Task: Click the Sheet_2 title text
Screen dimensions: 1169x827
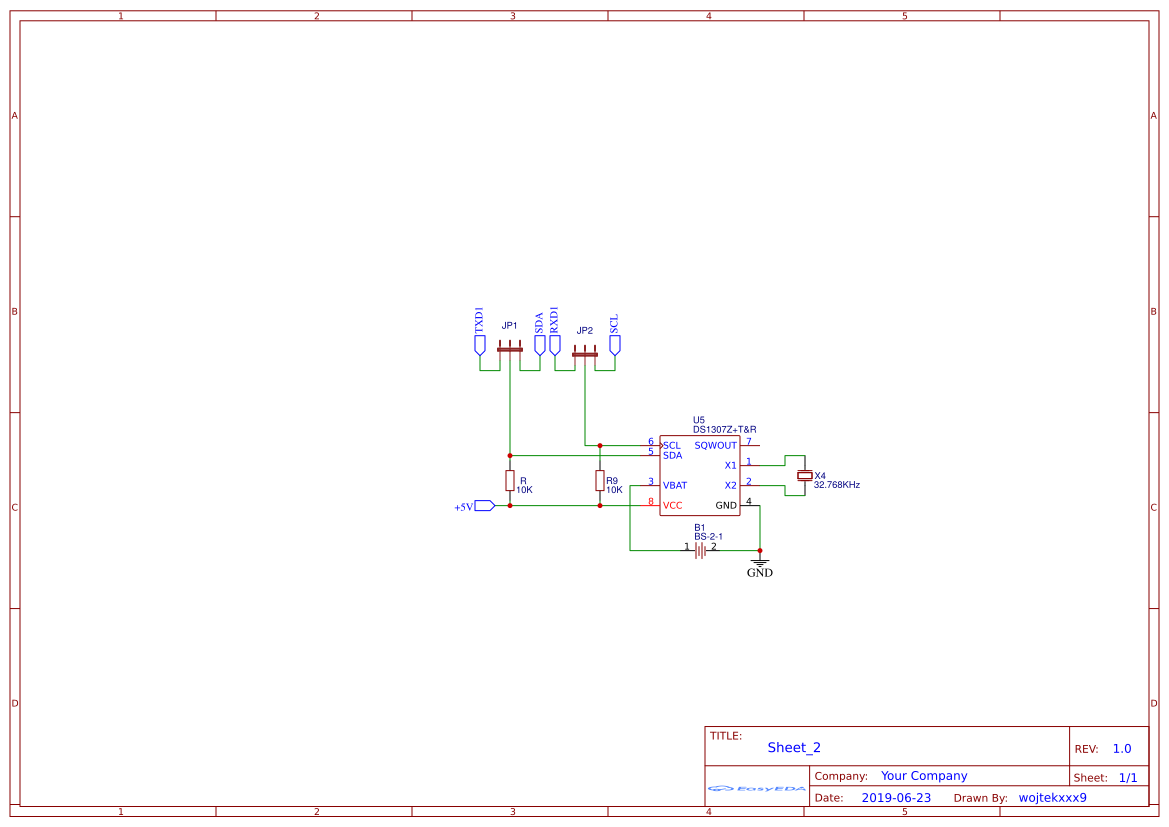Action: point(793,747)
